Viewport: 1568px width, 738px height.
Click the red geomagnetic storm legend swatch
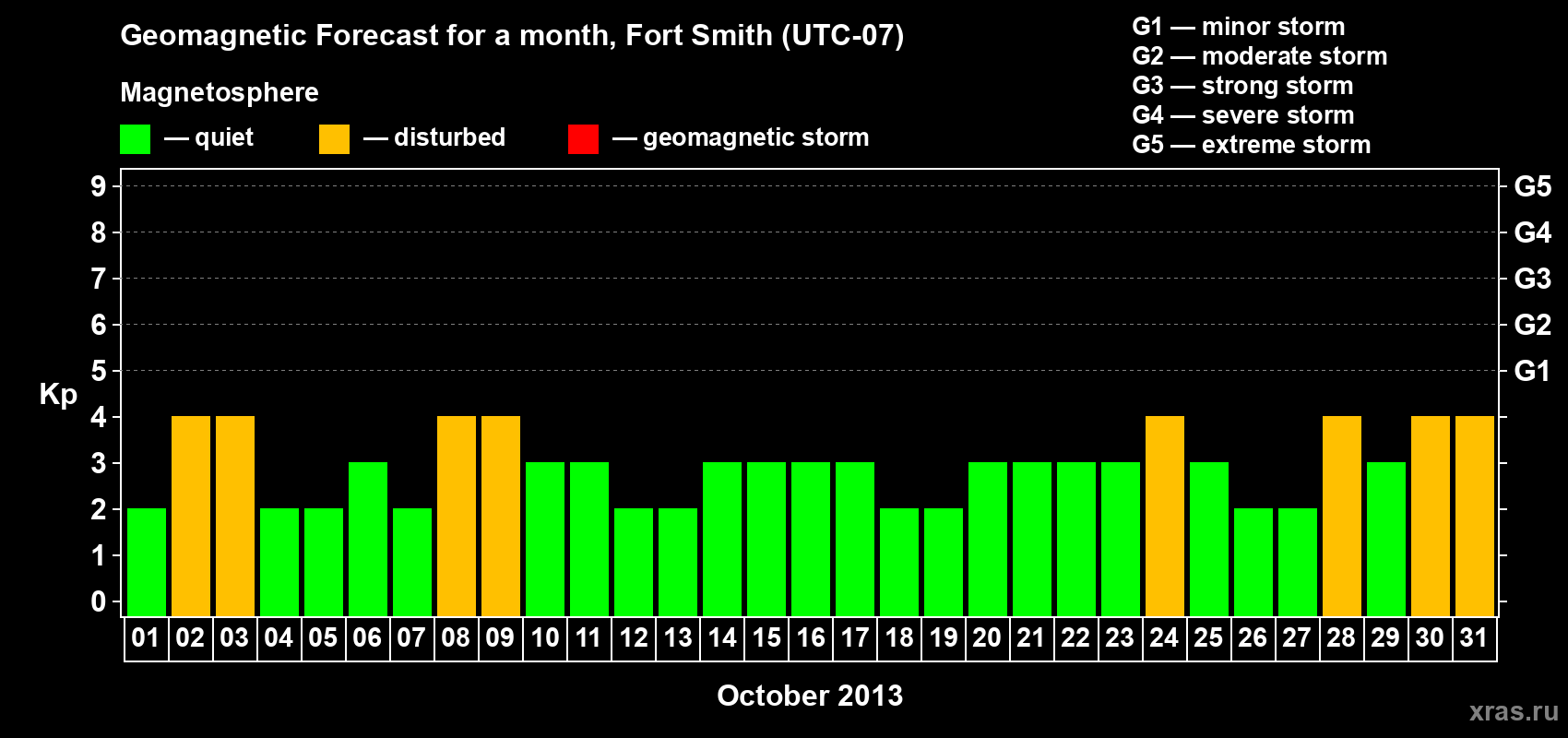583,139
